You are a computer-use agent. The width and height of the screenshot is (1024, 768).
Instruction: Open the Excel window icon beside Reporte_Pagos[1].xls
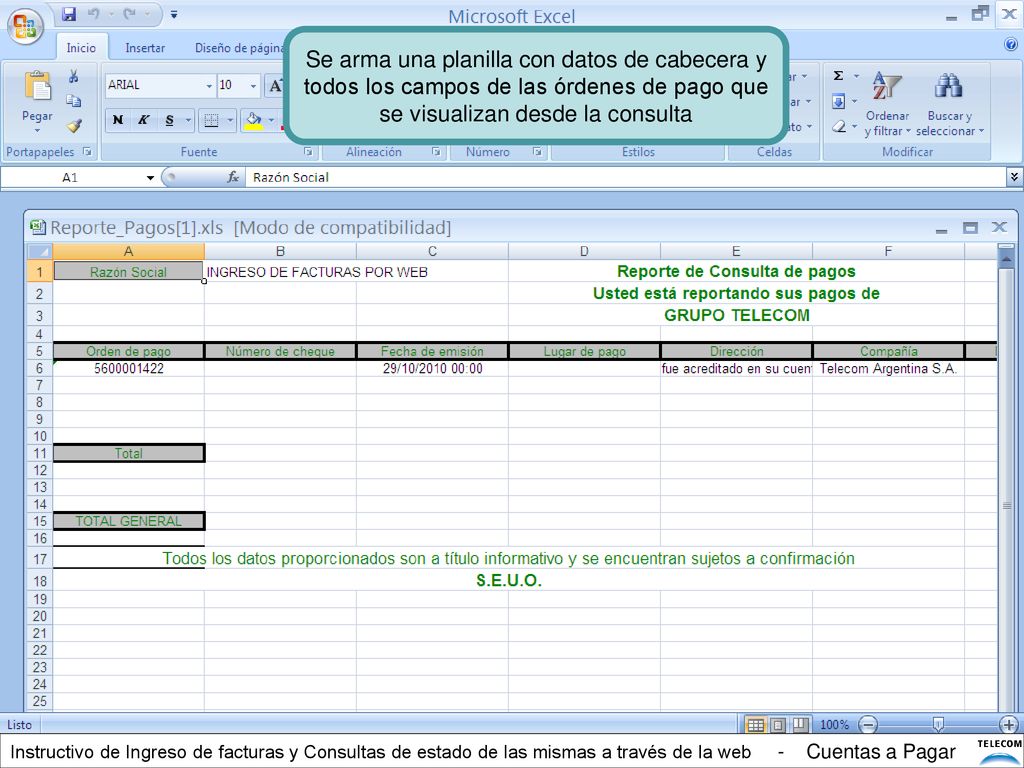pos(39,227)
